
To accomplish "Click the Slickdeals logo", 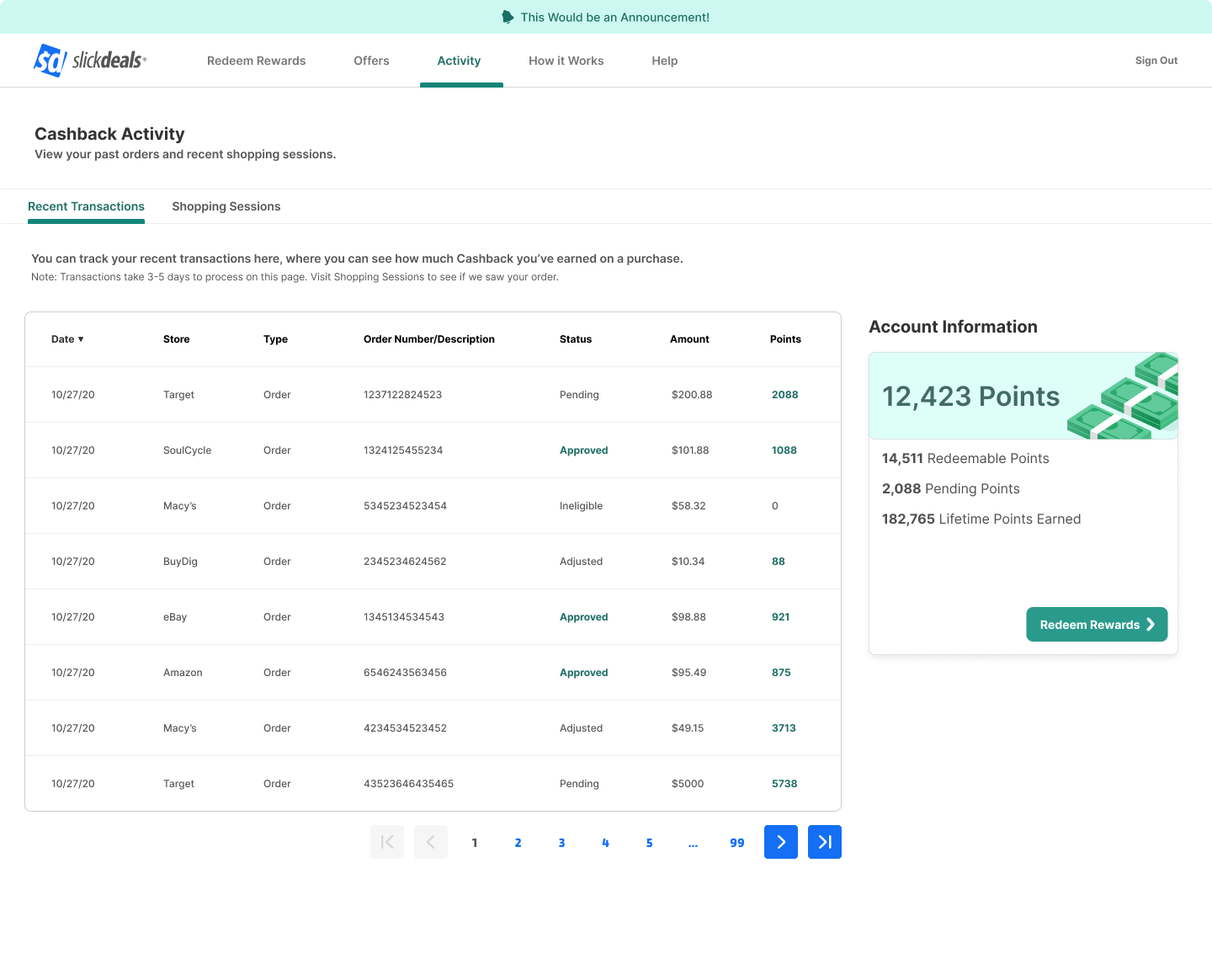I will [x=91, y=60].
